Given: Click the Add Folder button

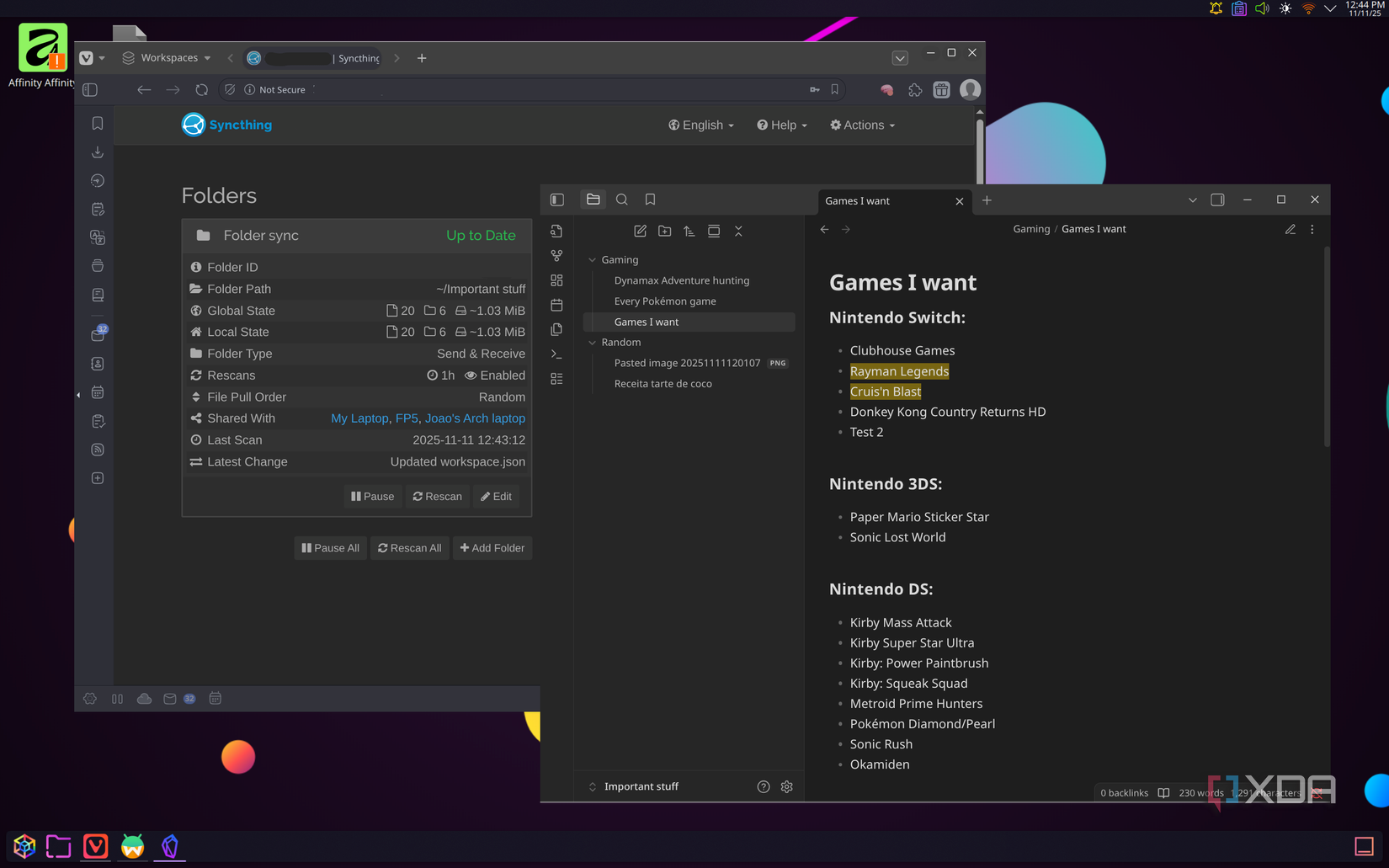Looking at the screenshot, I should pyautogui.click(x=492, y=548).
